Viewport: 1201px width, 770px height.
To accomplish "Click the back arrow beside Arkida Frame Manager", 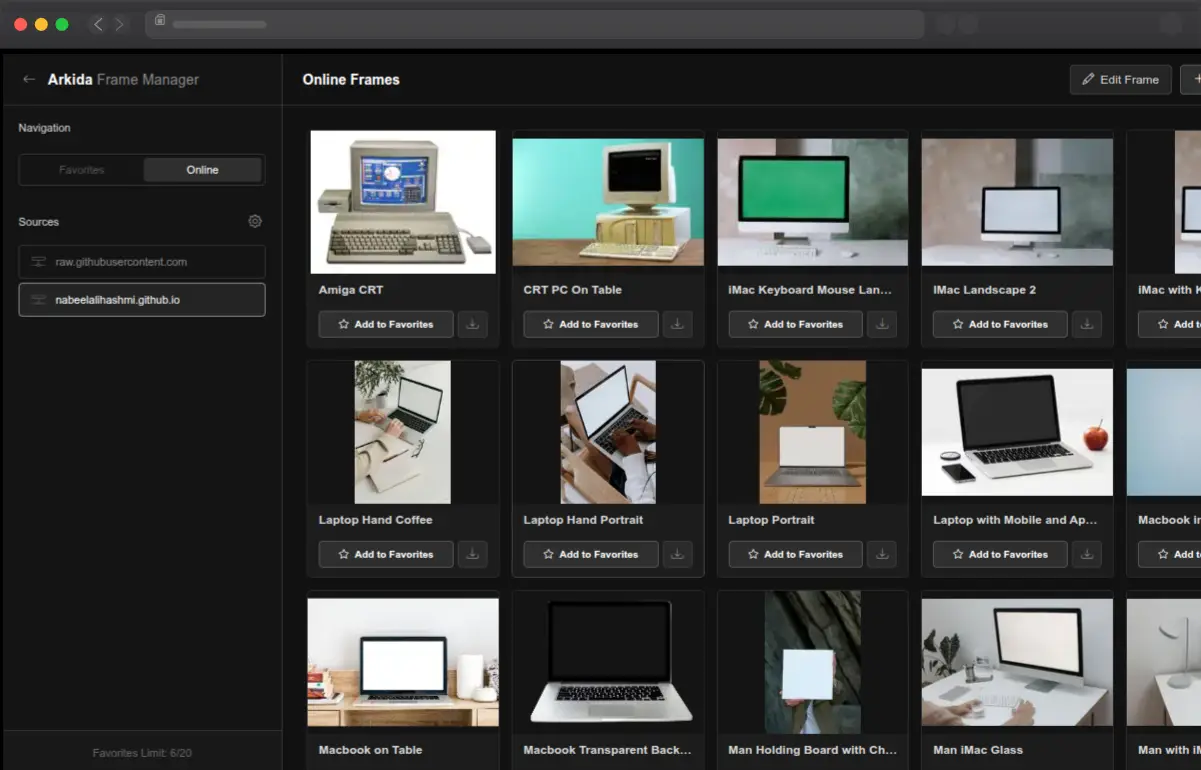I will 29,79.
